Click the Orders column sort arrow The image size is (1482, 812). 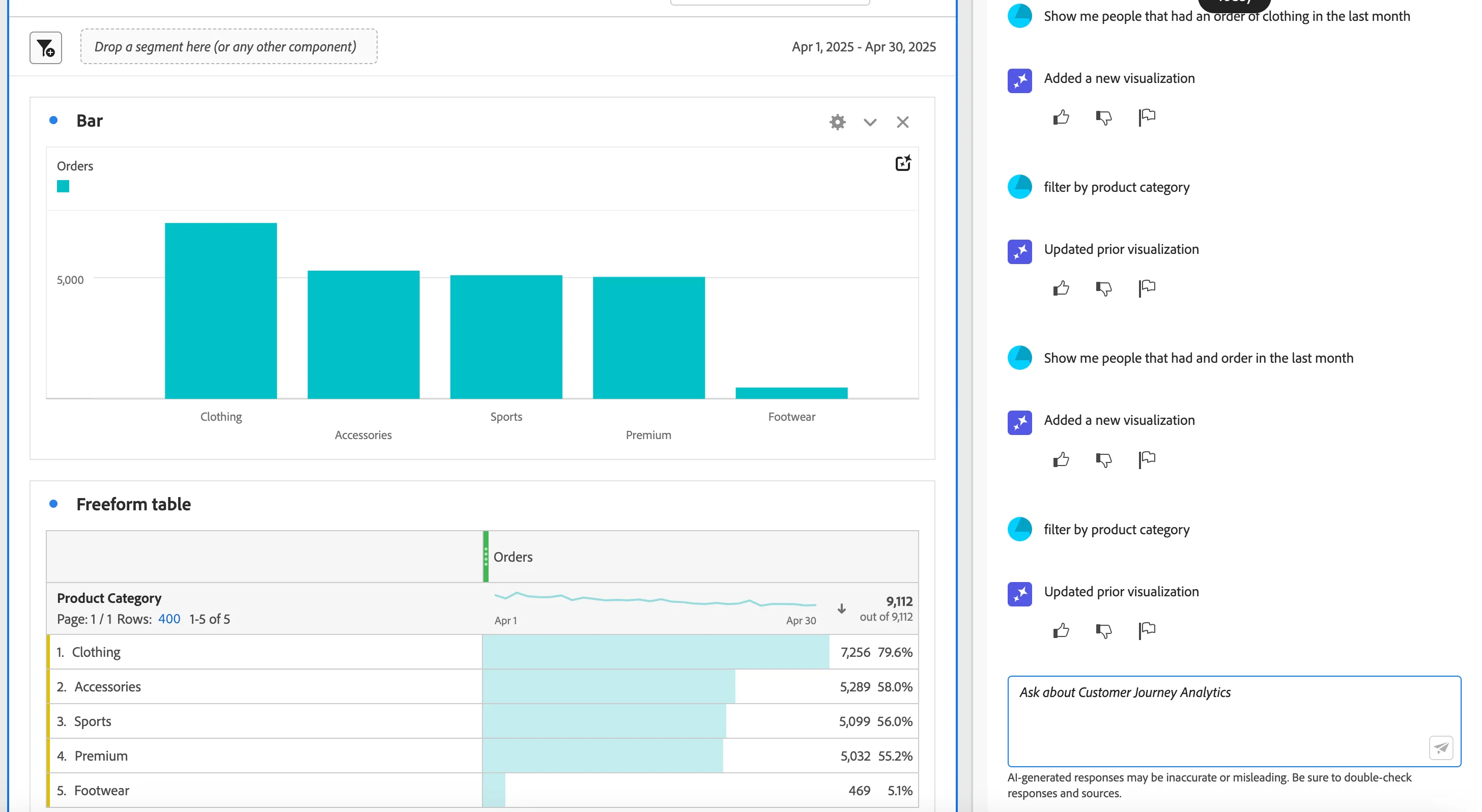pyautogui.click(x=842, y=608)
